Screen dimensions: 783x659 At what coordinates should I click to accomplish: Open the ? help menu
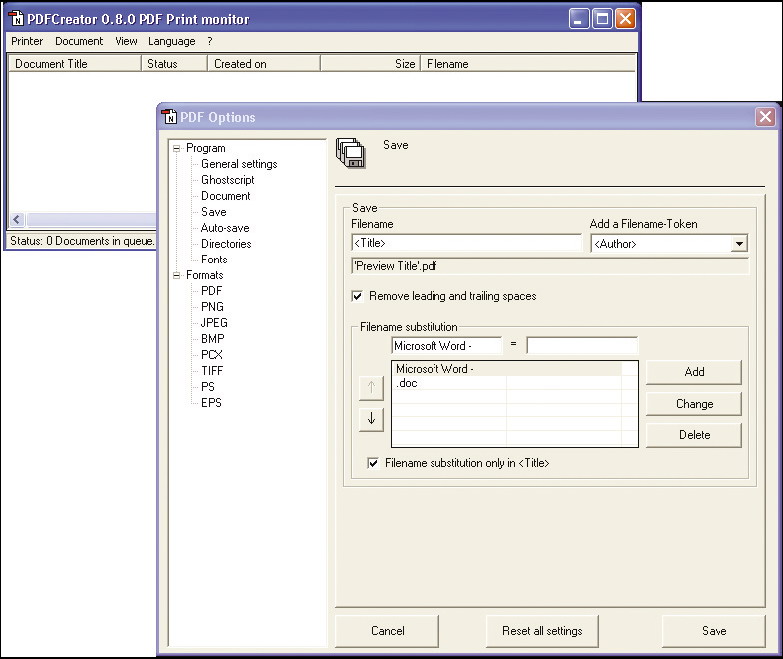210,41
